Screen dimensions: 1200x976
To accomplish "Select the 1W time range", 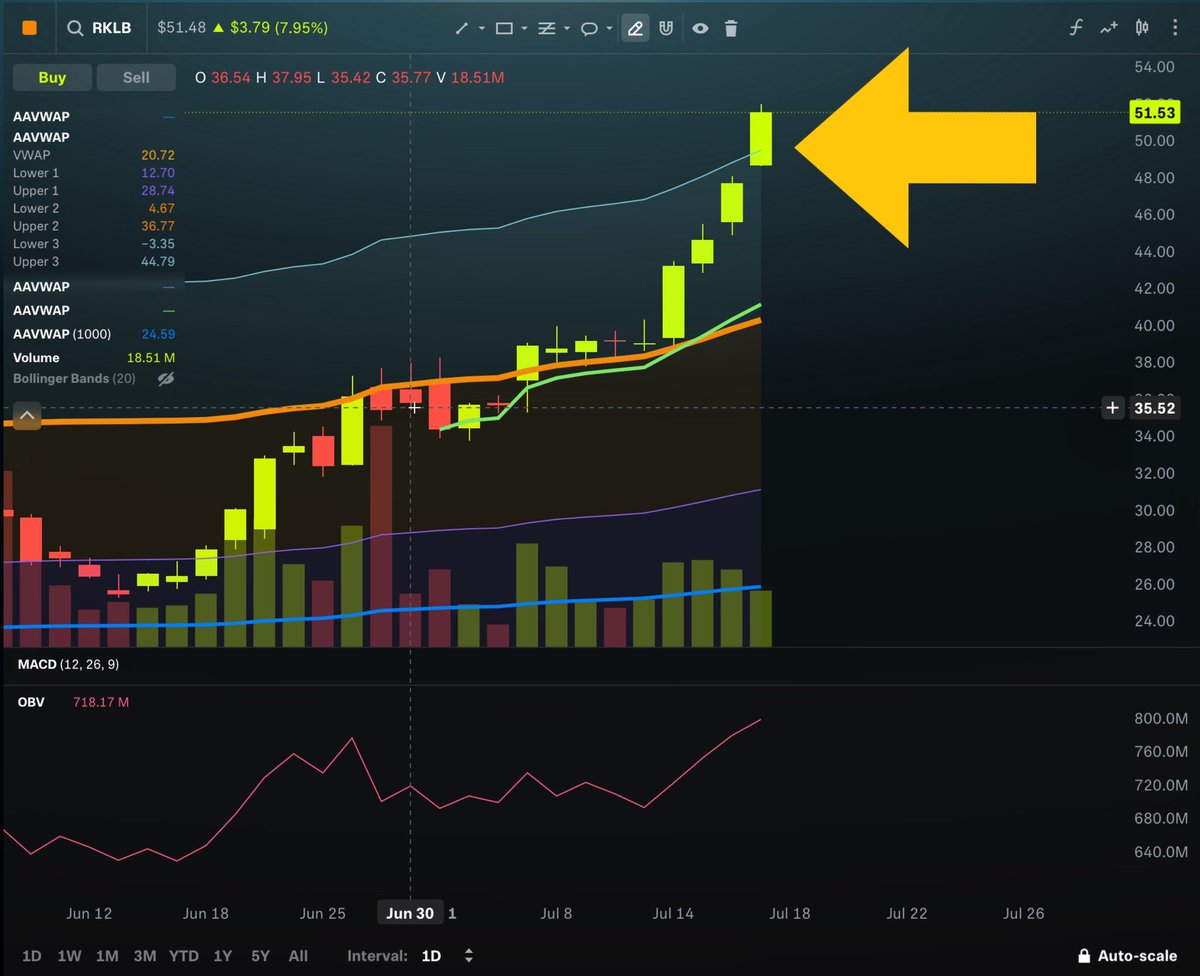I will (x=69, y=956).
